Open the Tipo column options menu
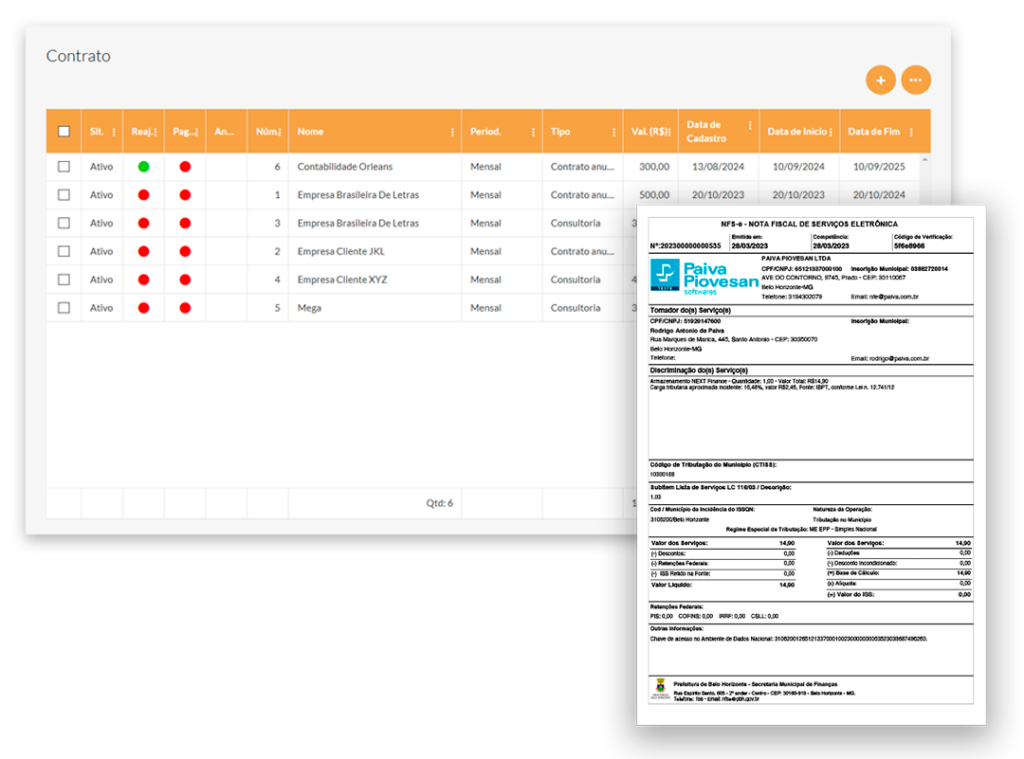 click(x=614, y=132)
